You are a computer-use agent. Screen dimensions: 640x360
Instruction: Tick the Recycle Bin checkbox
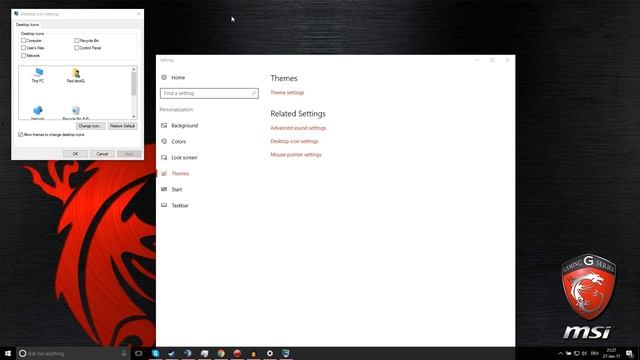click(76, 40)
